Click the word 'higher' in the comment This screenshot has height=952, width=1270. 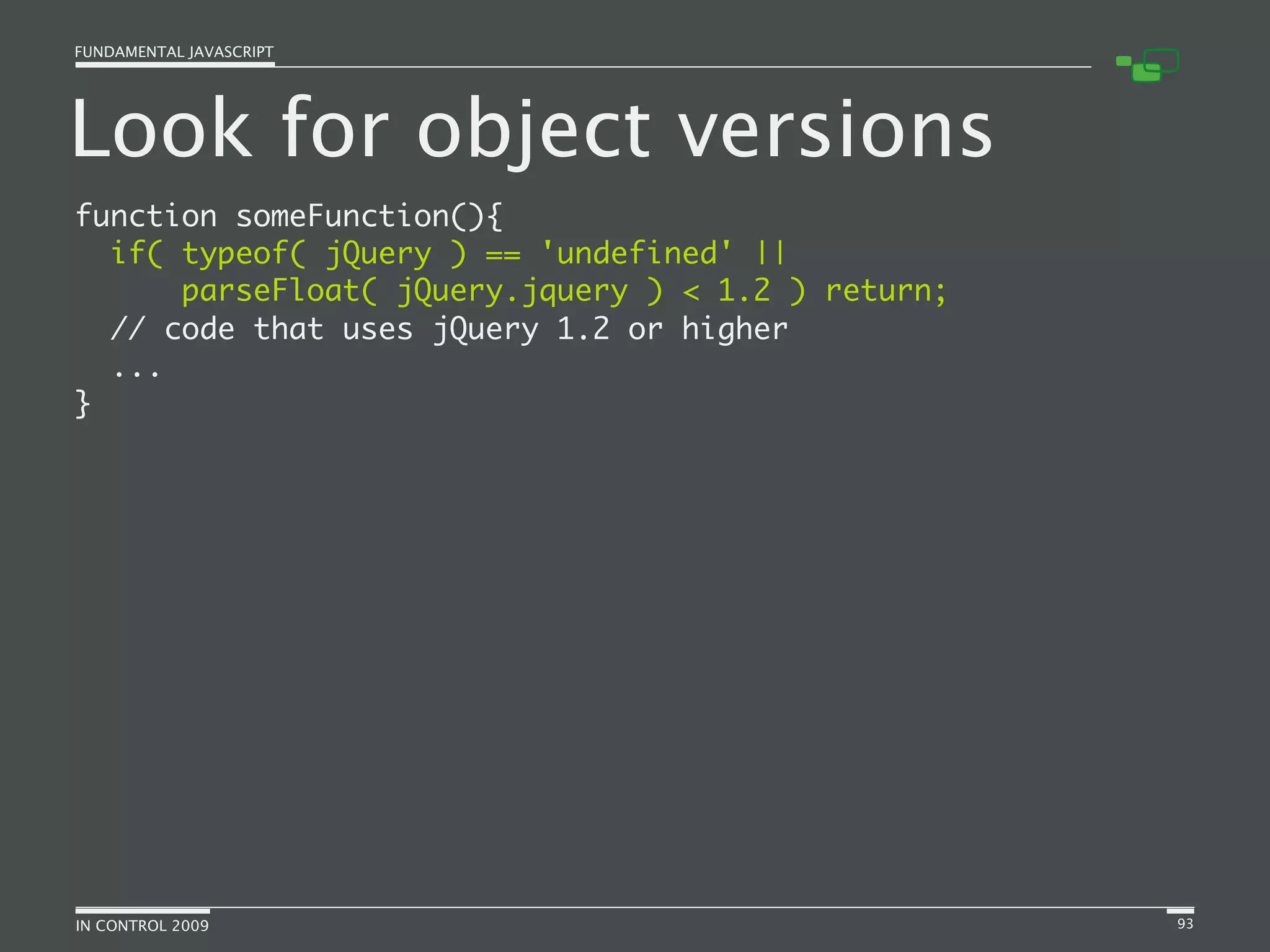coord(734,329)
